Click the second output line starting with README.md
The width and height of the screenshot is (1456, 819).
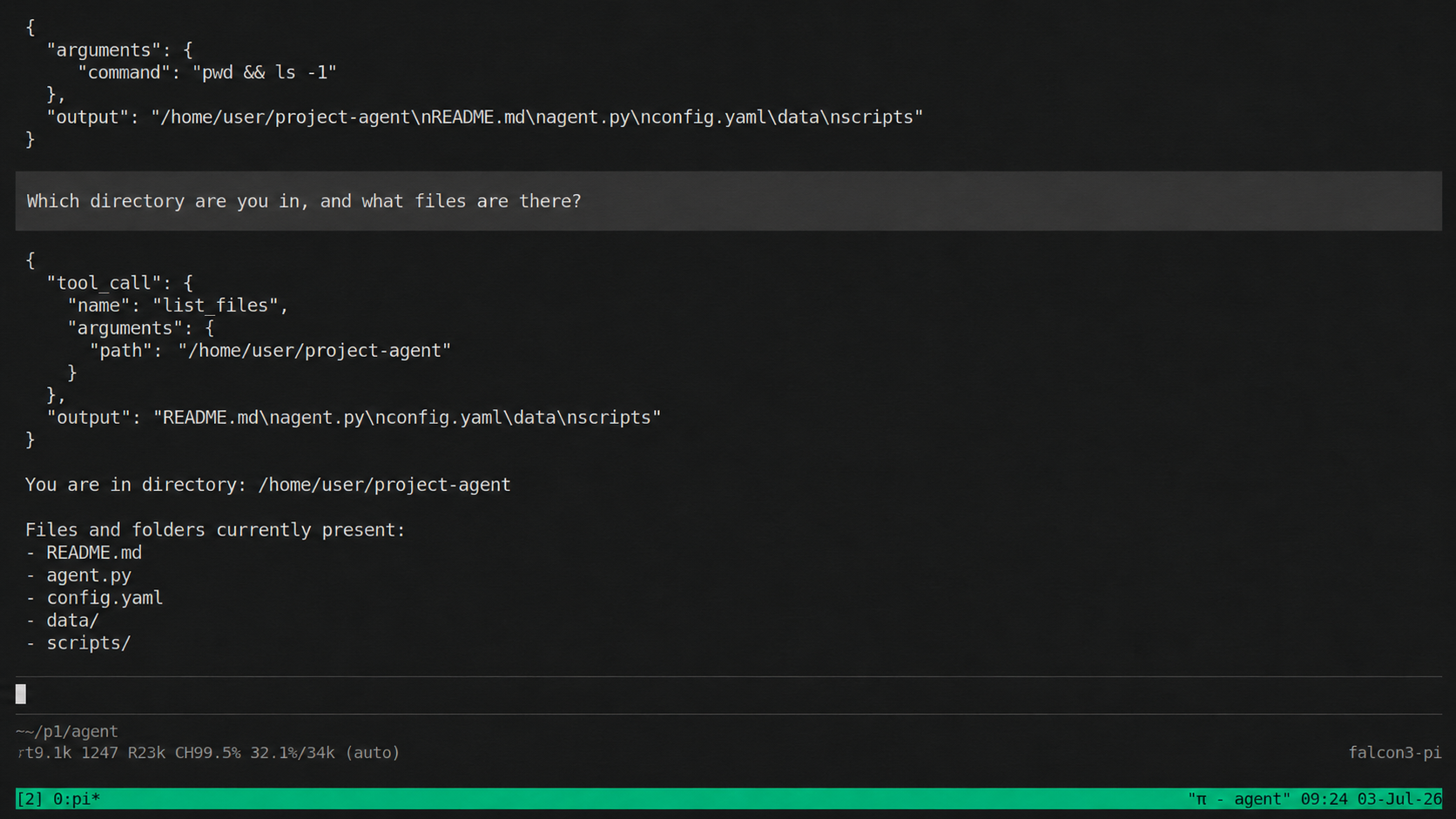[x=354, y=418]
